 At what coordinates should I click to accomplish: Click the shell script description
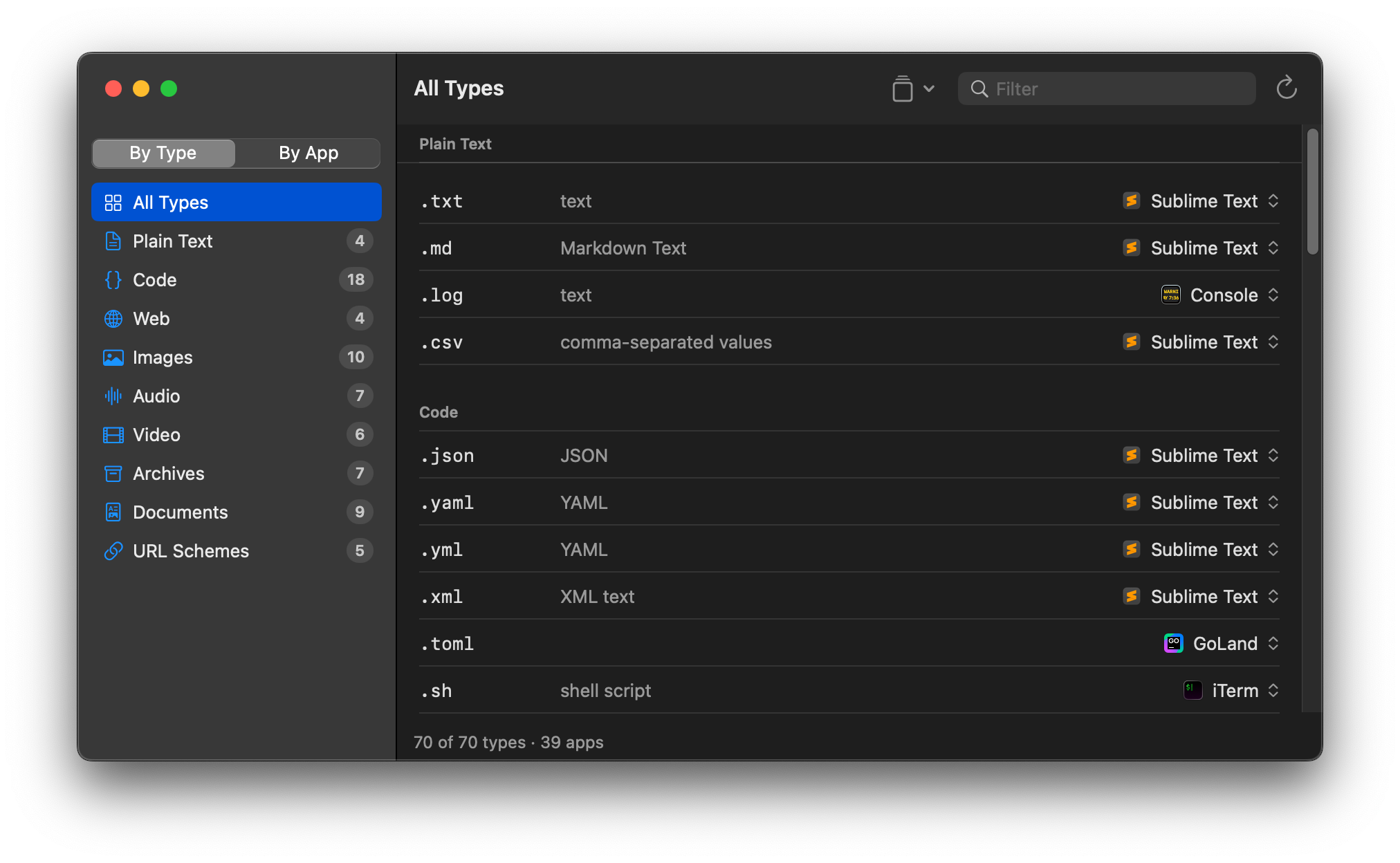point(606,691)
